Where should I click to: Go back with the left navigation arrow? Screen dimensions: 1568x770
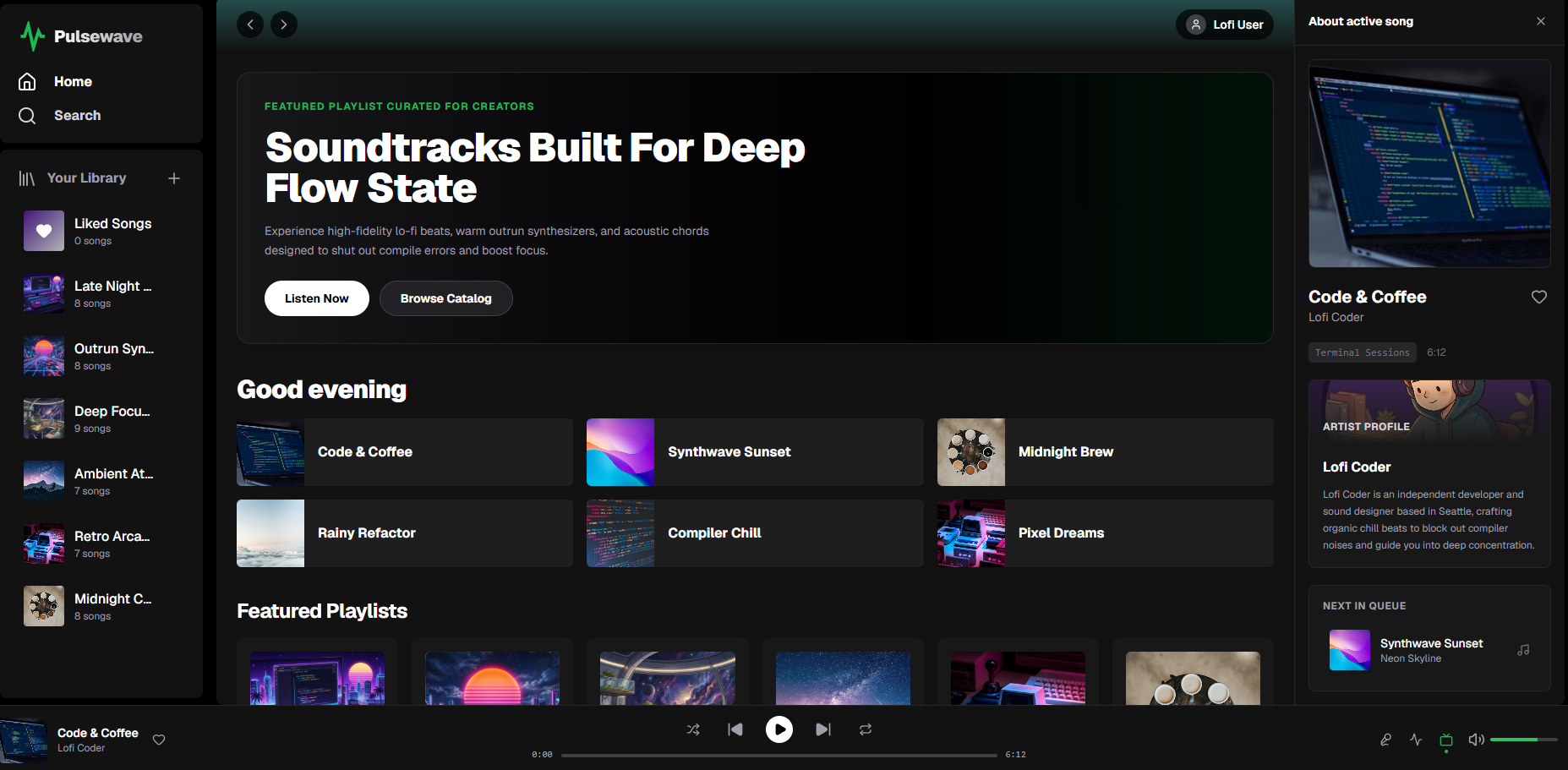click(x=250, y=25)
